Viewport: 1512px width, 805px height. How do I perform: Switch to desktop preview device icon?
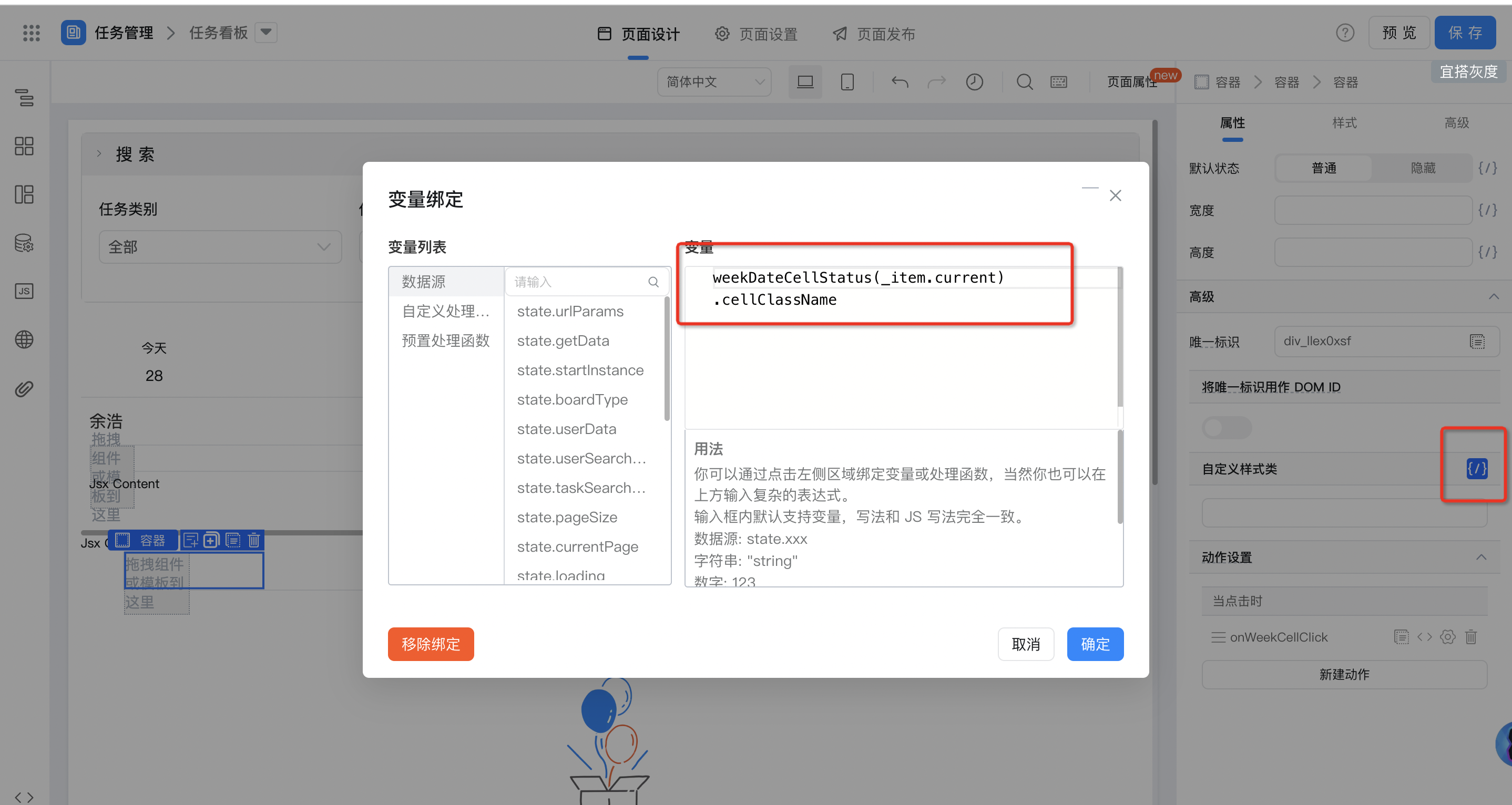pyautogui.click(x=805, y=82)
